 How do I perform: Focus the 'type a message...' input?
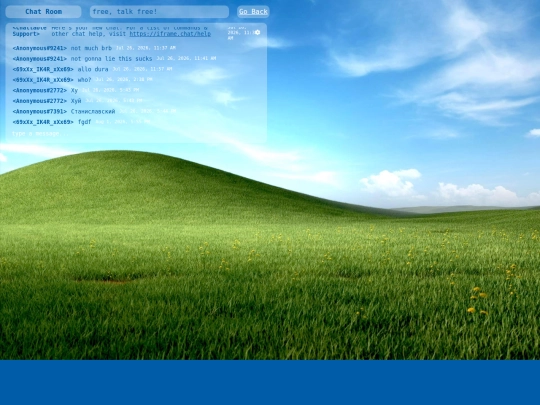click(136, 134)
